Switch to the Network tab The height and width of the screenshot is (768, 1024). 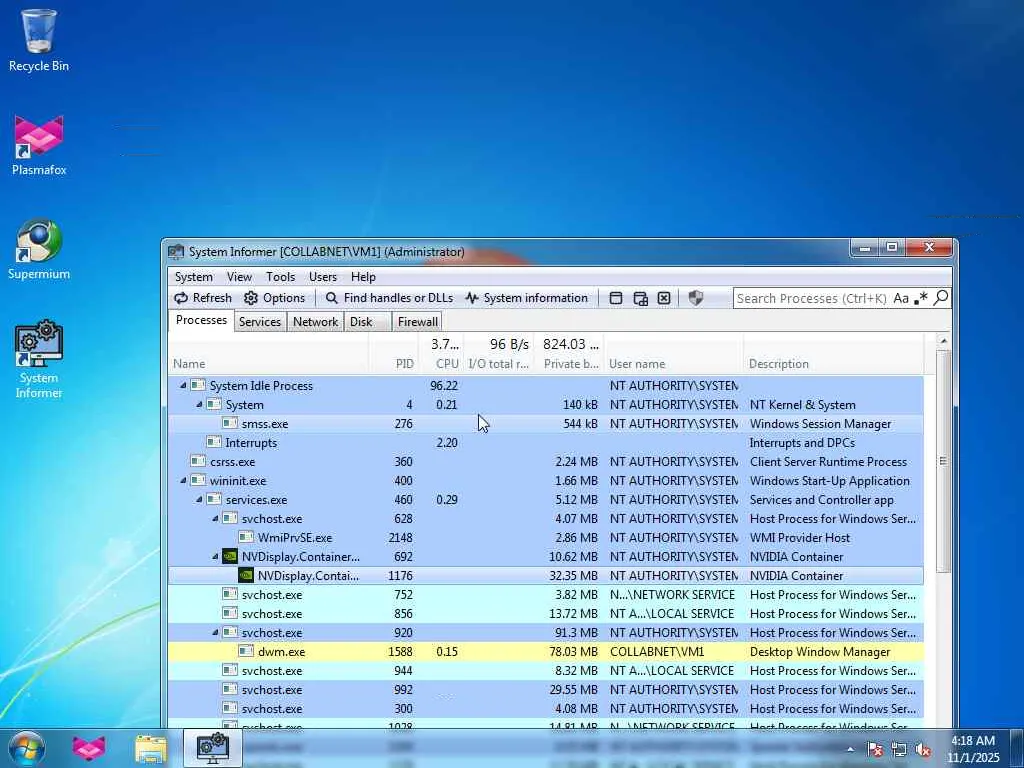click(315, 321)
